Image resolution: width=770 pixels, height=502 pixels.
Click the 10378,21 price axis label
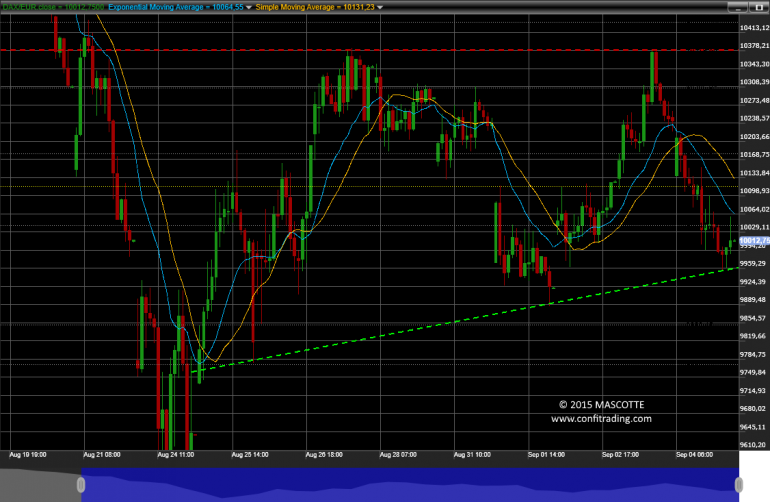(x=754, y=46)
